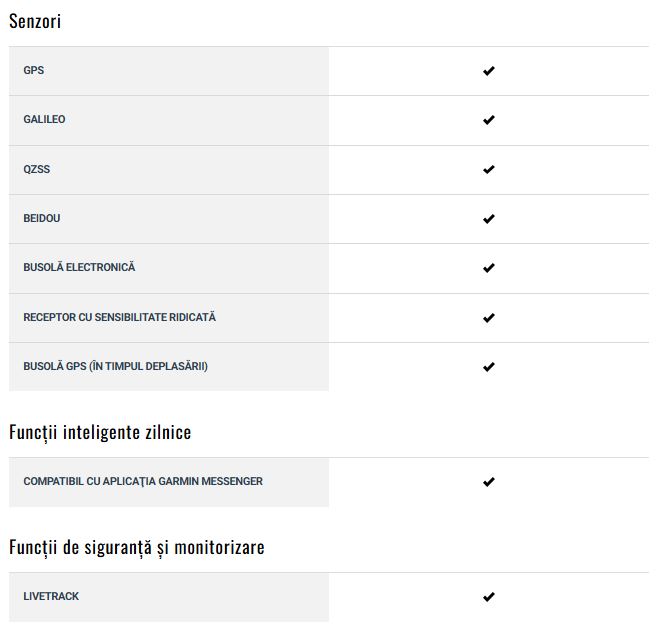Click the GALILEO row checkmark

(488, 120)
